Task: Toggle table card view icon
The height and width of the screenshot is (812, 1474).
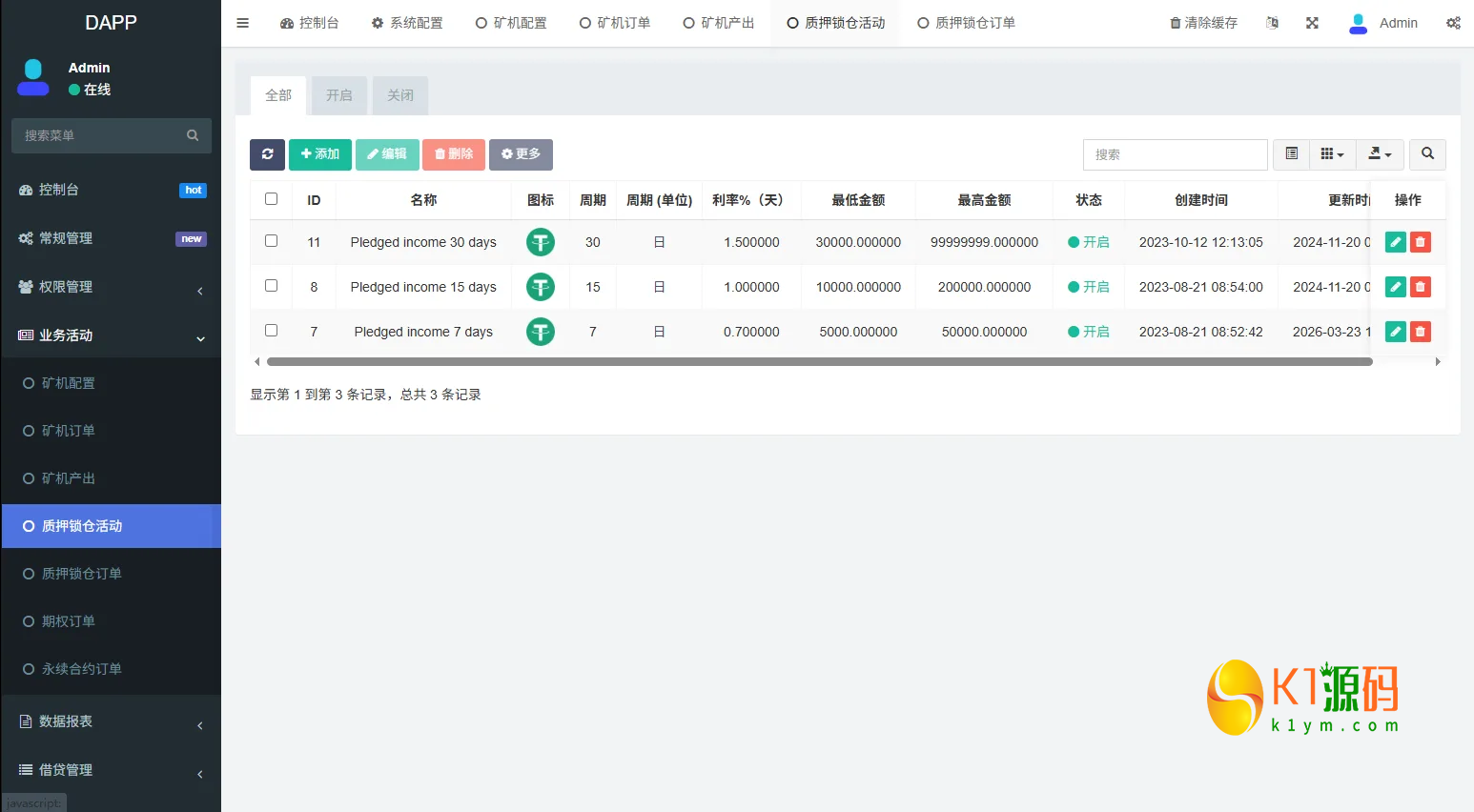Action: (1291, 154)
